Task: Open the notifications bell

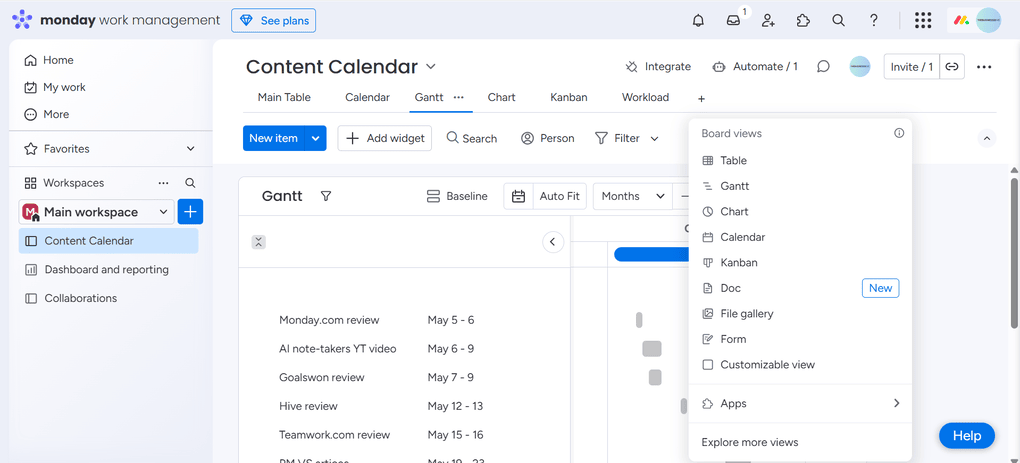Action: [698, 20]
